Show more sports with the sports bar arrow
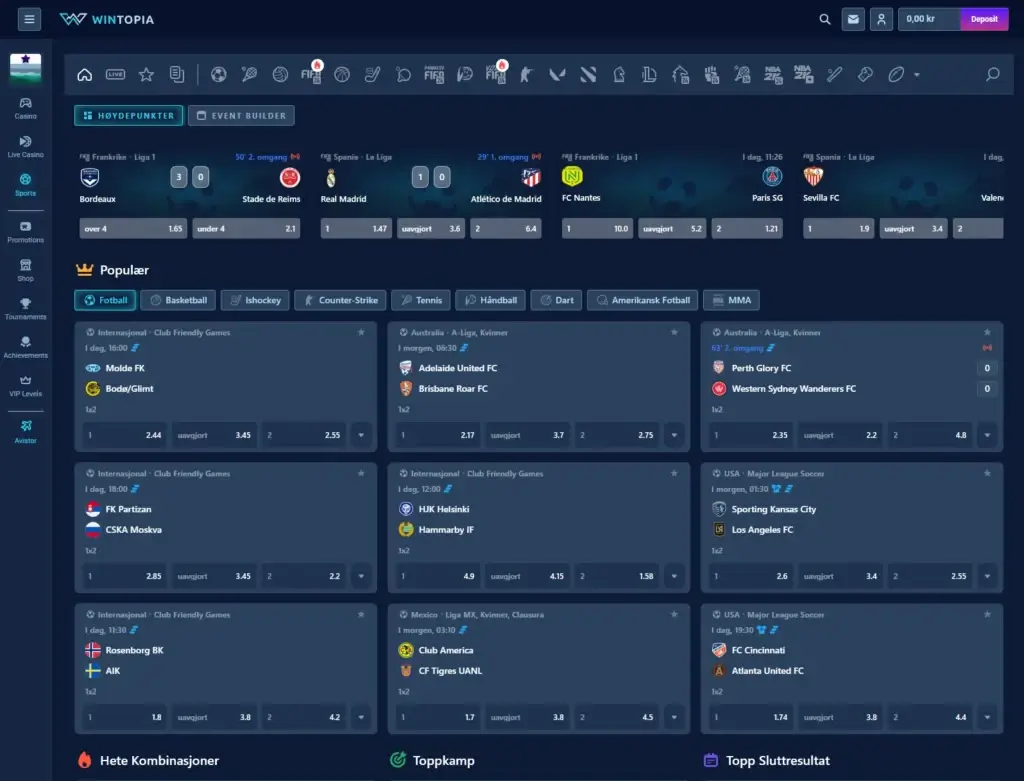Viewport: 1024px width, 781px height. click(917, 75)
